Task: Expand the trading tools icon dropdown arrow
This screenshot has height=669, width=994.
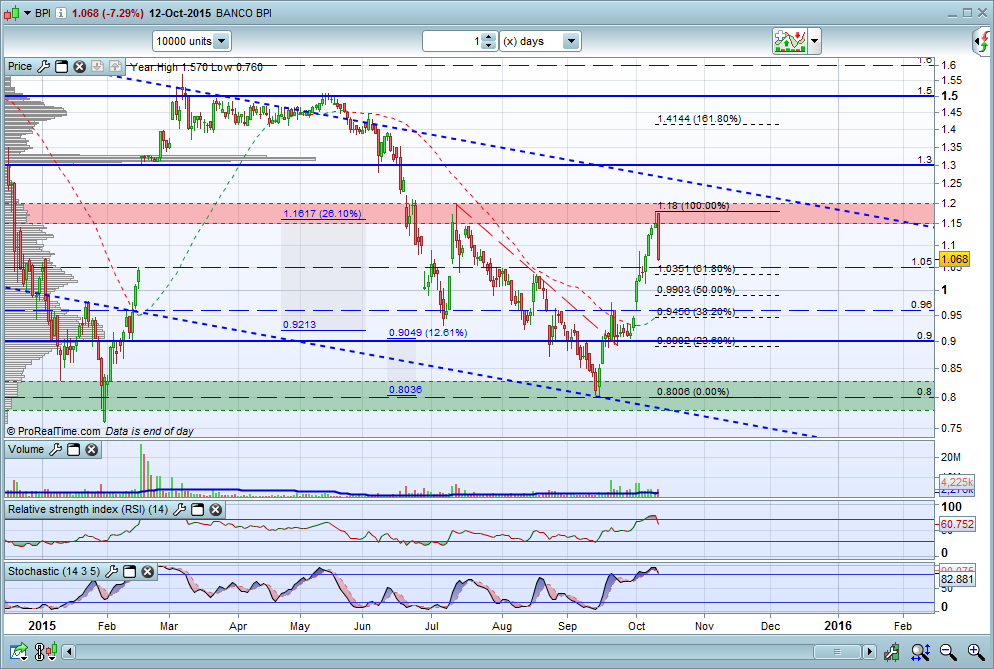Action: [815, 42]
